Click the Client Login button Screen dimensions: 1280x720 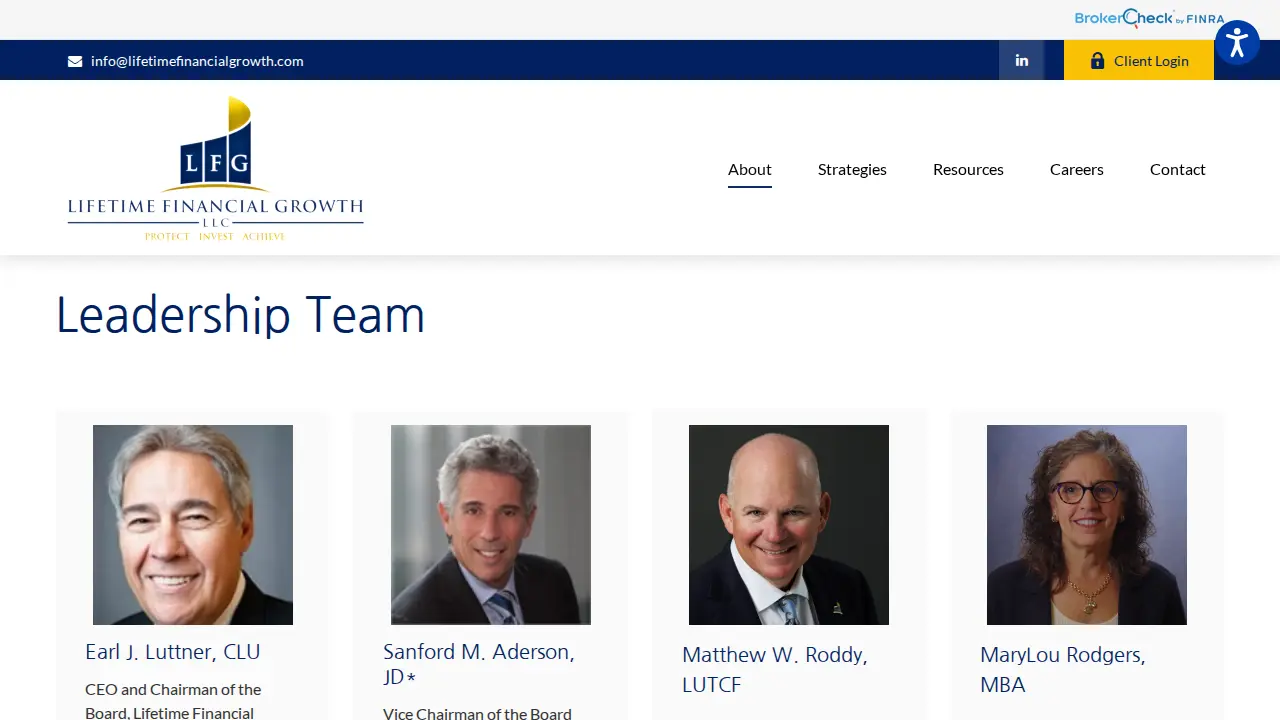point(1139,60)
